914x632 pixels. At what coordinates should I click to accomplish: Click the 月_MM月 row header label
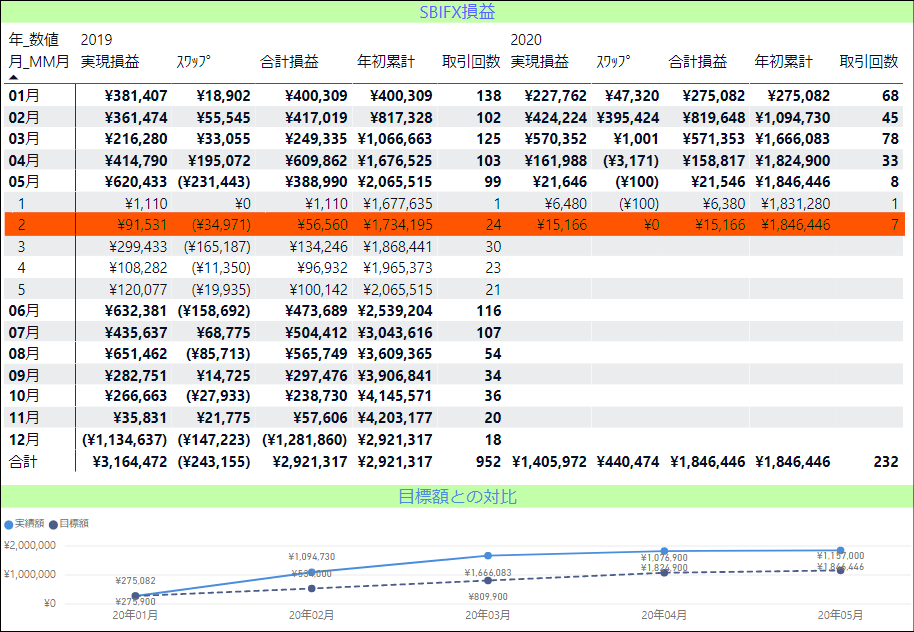pyautogui.click(x=39, y=61)
